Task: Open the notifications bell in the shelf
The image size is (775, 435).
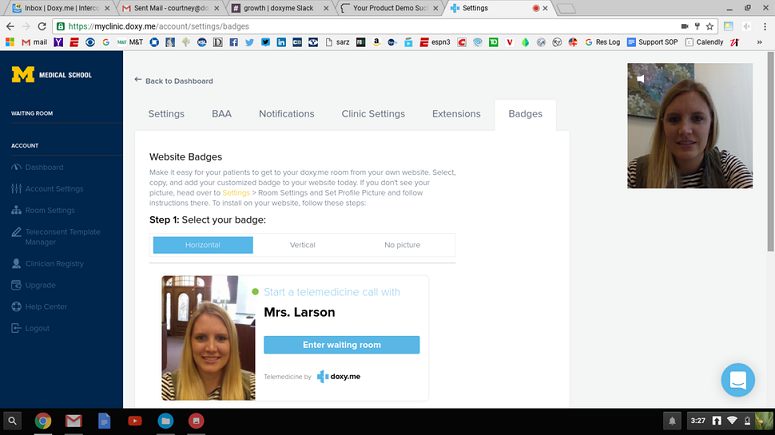Action: click(672, 421)
